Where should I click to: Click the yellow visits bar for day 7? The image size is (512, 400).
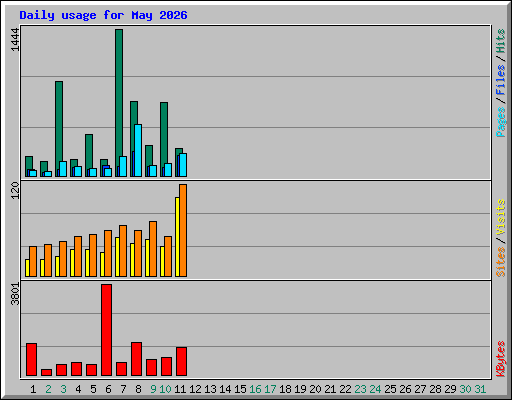coord(117,257)
